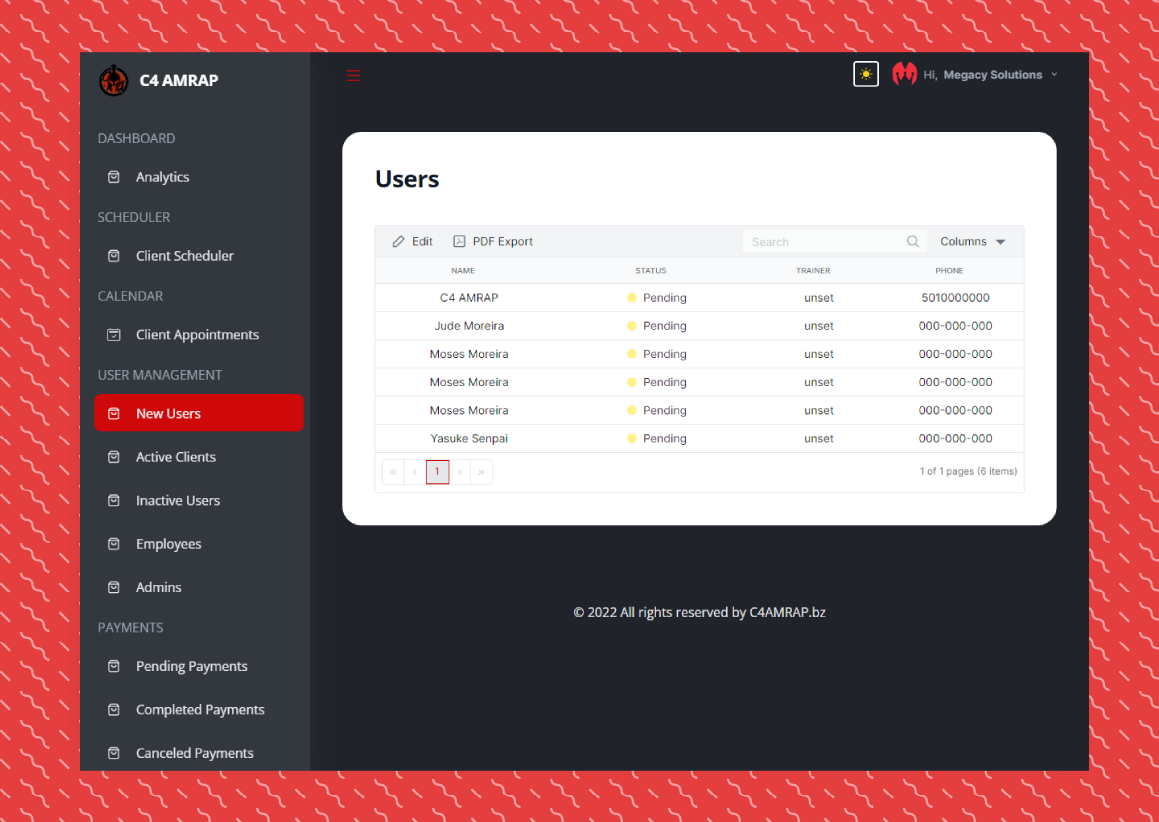Viewport: 1159px width, 822px height.
Task: Click the Megacy Solutions avatar logo
Action: point(904,74)
